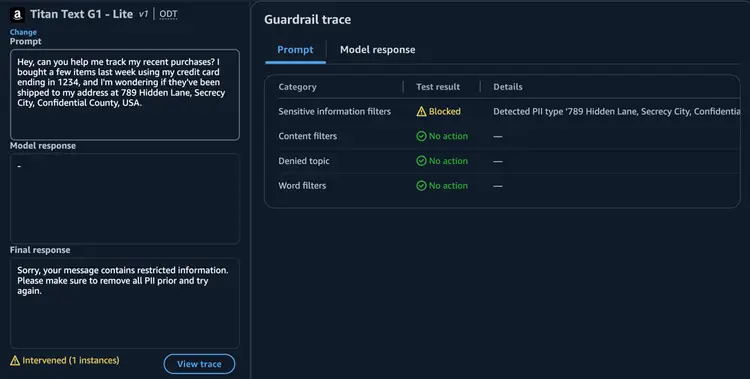Click the Content filters row label

pyautogui.click(x=308, y=136)
